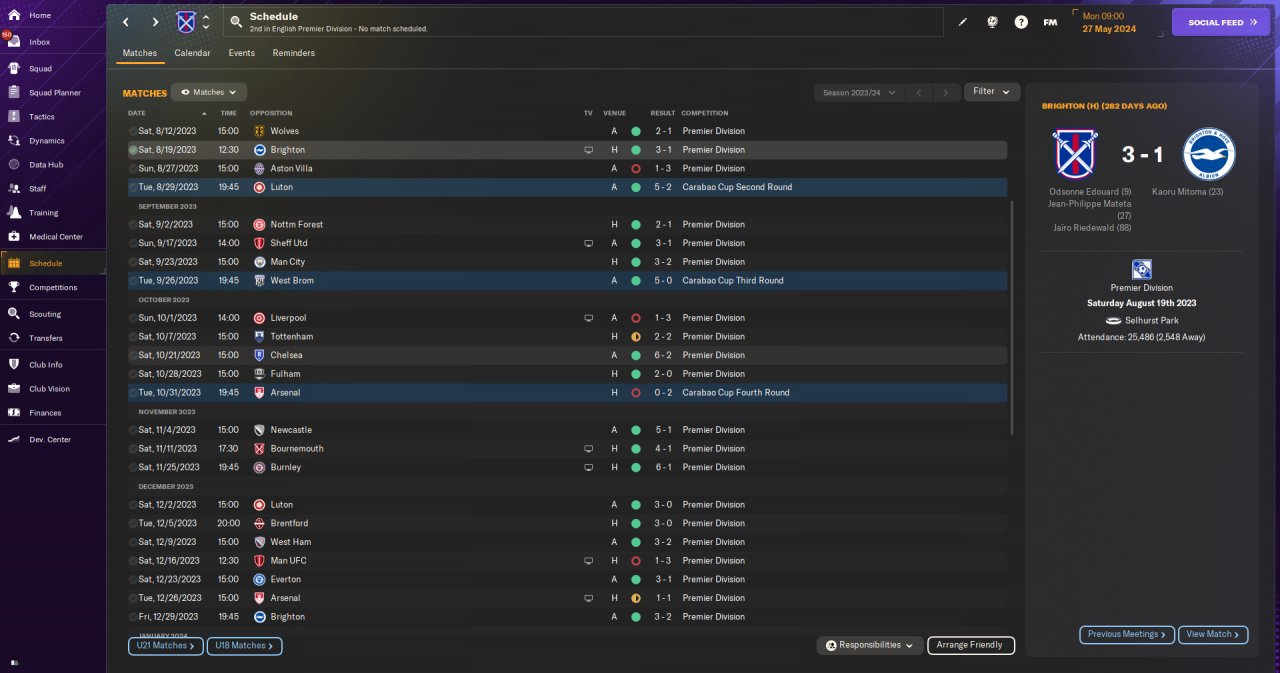Screen dimensions: 1280x673
Task: Open the Scouting sidebar icon
Action: (14, 314)
